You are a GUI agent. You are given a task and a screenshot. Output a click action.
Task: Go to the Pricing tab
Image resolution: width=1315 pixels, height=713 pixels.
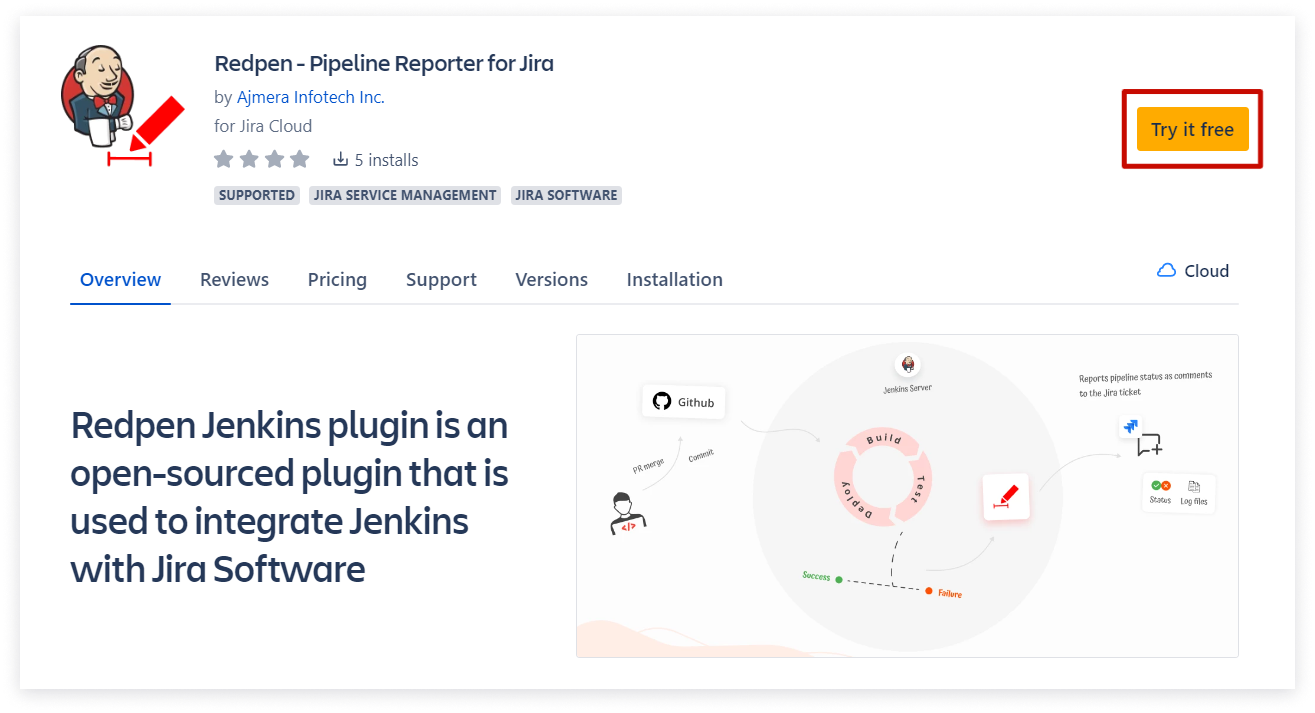click(x=337, y=280)
